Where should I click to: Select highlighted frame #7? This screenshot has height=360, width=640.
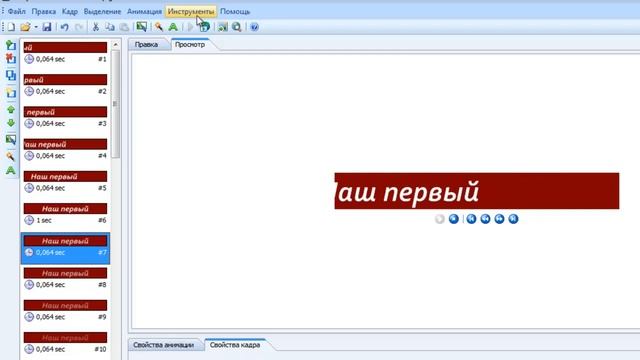[65, 248]
